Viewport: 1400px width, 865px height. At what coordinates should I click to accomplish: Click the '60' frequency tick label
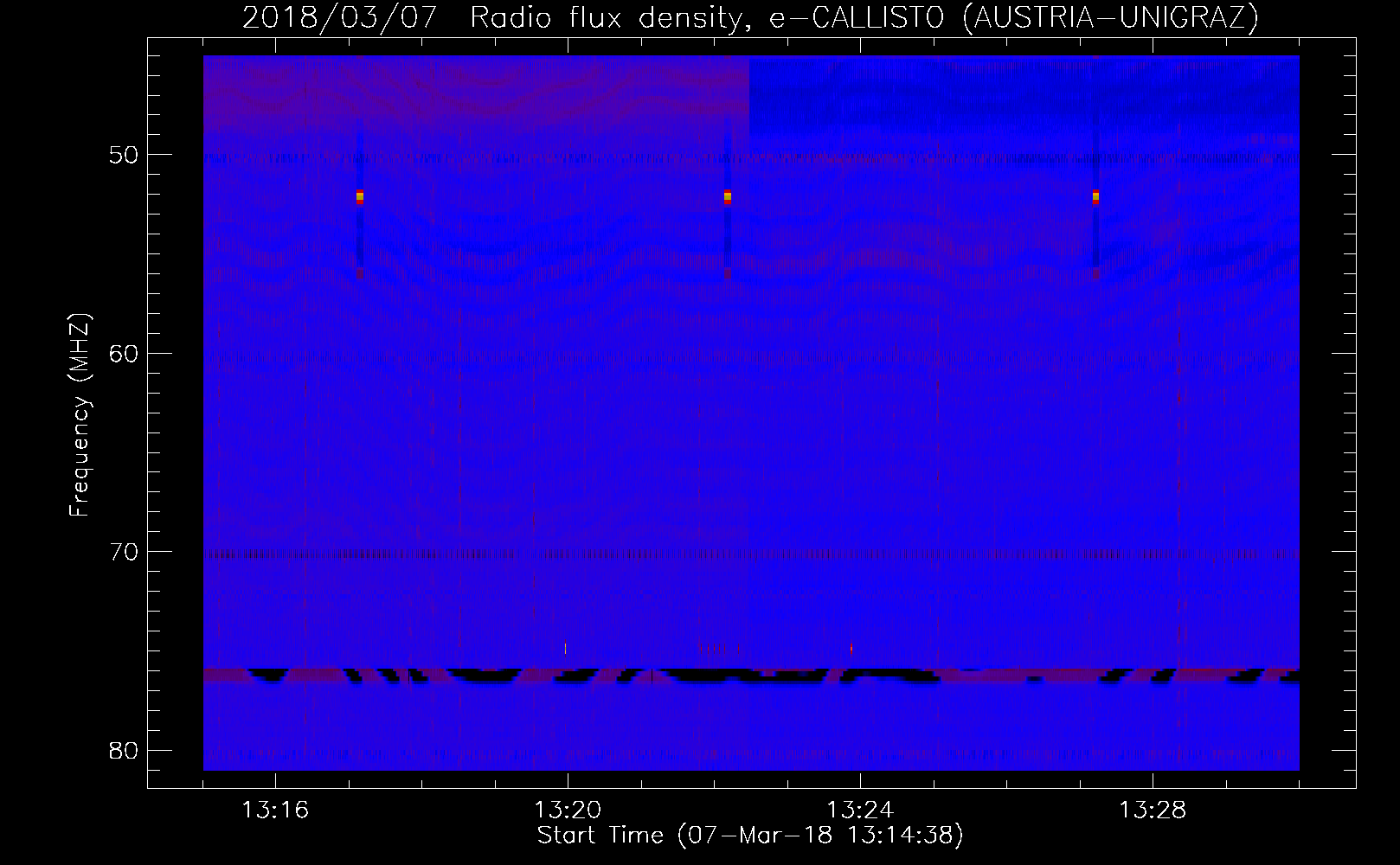point(124,353)
